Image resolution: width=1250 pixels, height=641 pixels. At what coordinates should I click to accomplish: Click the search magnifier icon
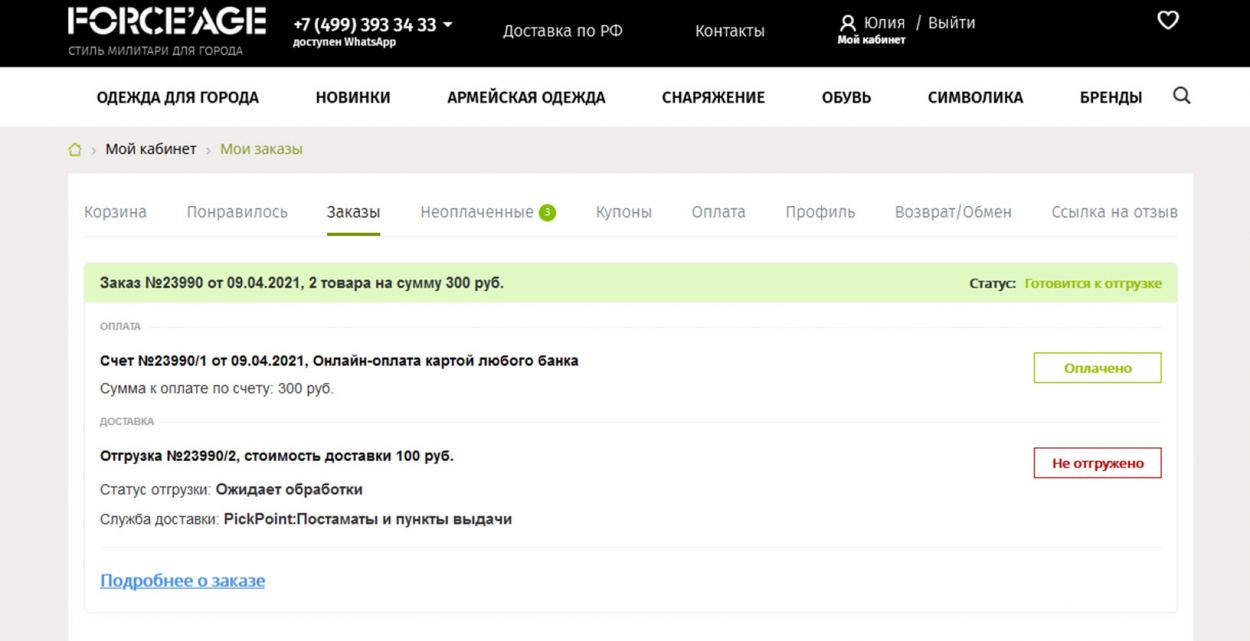pyautogui.click(x=1181, y=96)
